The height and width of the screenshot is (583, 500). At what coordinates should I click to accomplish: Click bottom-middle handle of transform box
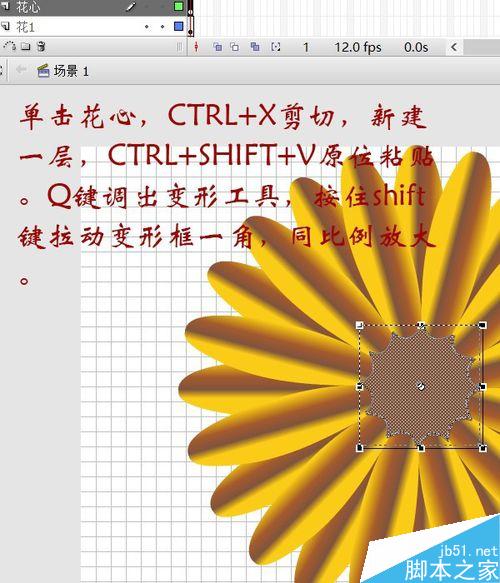click(421, 448)
